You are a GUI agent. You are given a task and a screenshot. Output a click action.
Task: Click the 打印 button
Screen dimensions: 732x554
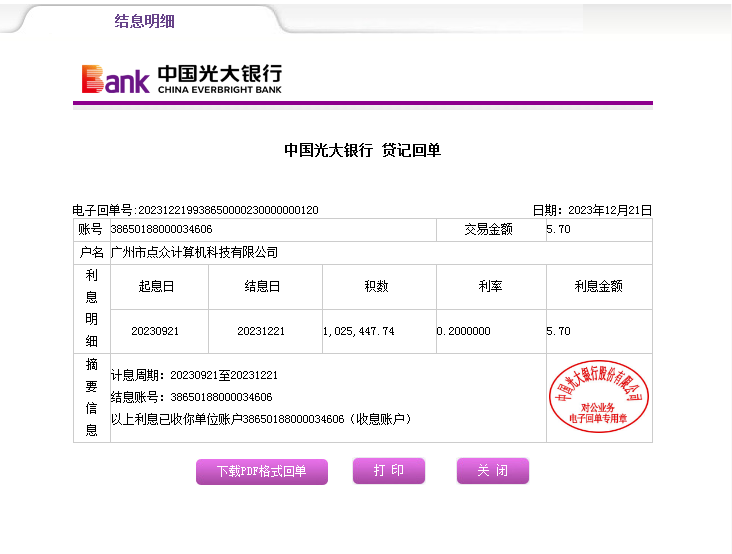click(389, 470)
